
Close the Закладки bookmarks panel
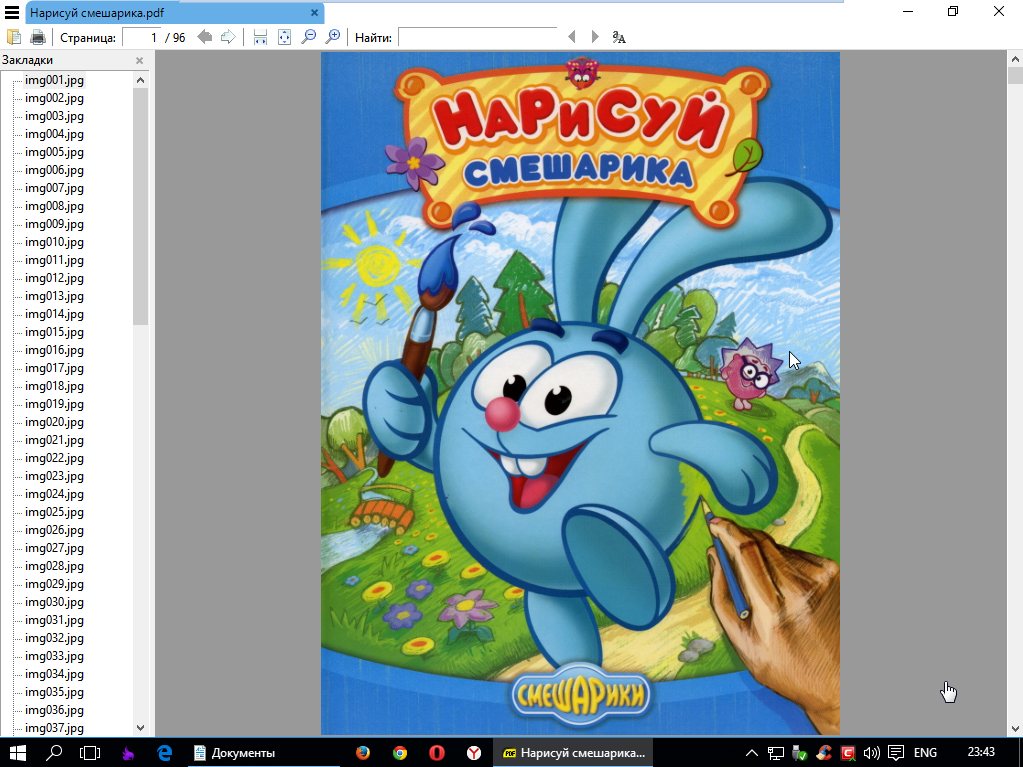point(139,60)
